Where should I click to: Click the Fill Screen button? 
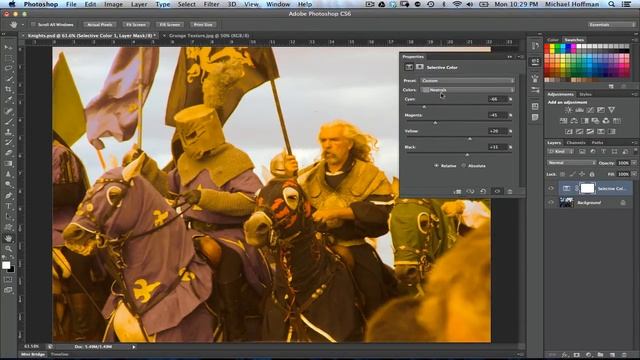pos(170,24)
